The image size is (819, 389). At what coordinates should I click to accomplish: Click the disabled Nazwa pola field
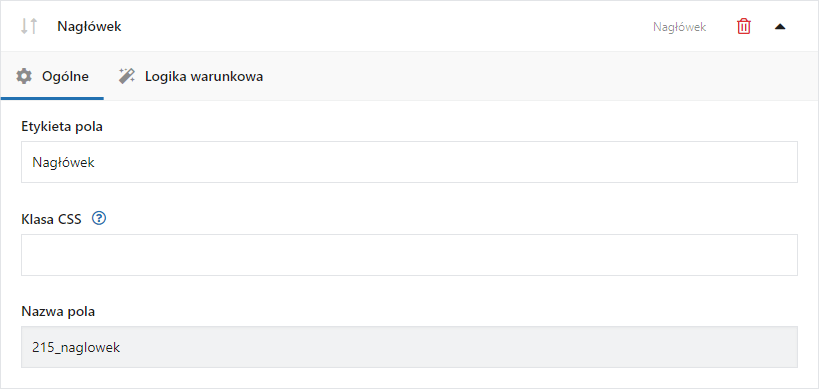pyautogui.click(x=409, y=347)
